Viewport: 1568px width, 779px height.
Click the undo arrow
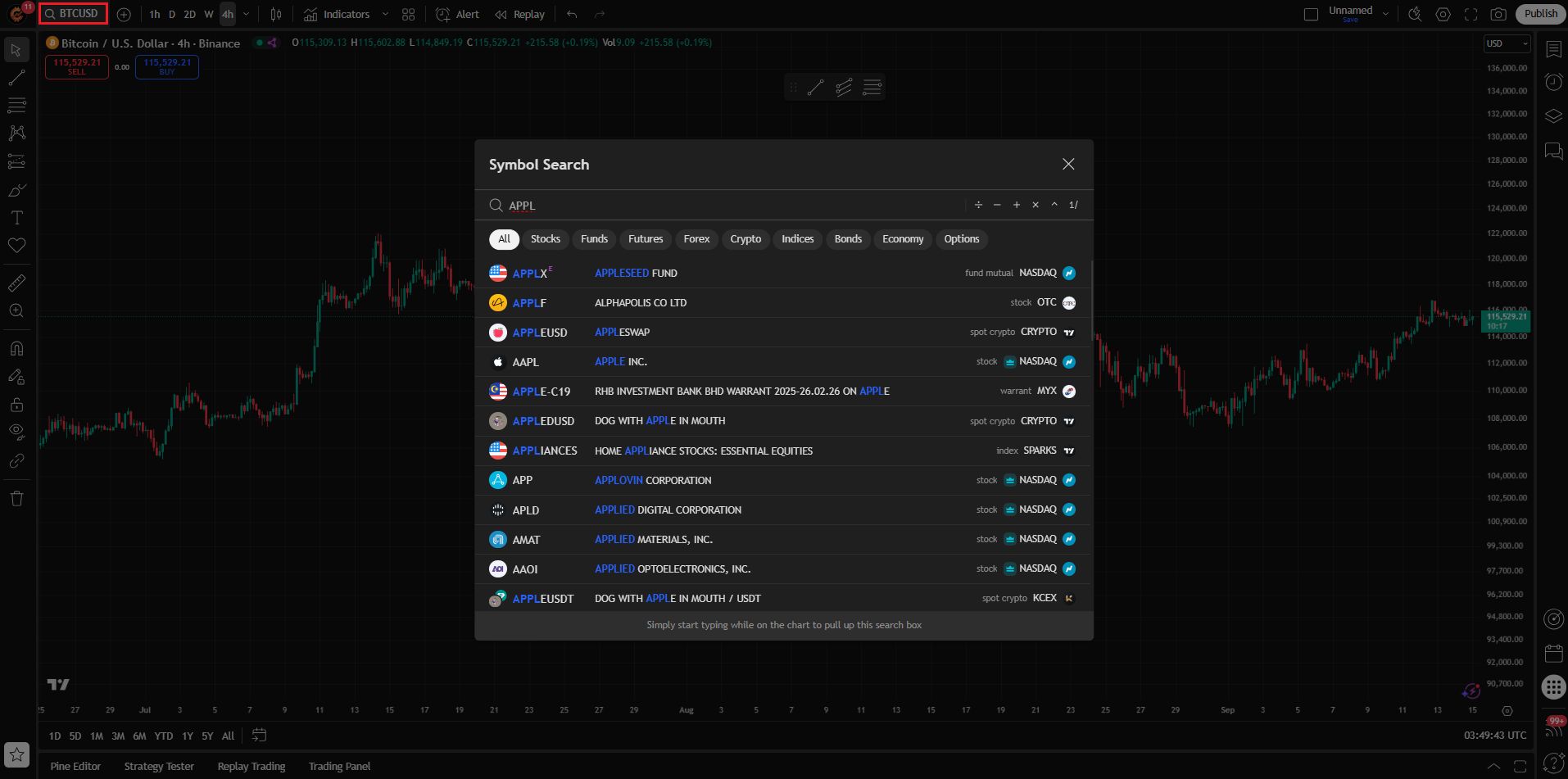coord(572,15)
